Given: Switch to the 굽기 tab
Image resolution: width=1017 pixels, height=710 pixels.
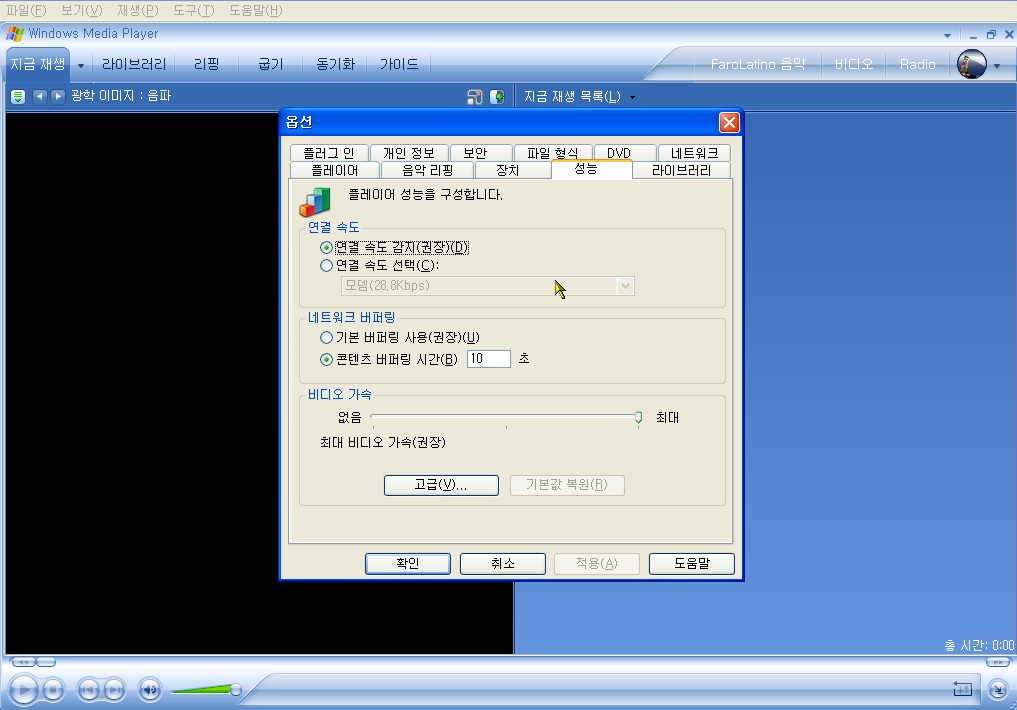Looking at the screenshot, I should [270, 64].
